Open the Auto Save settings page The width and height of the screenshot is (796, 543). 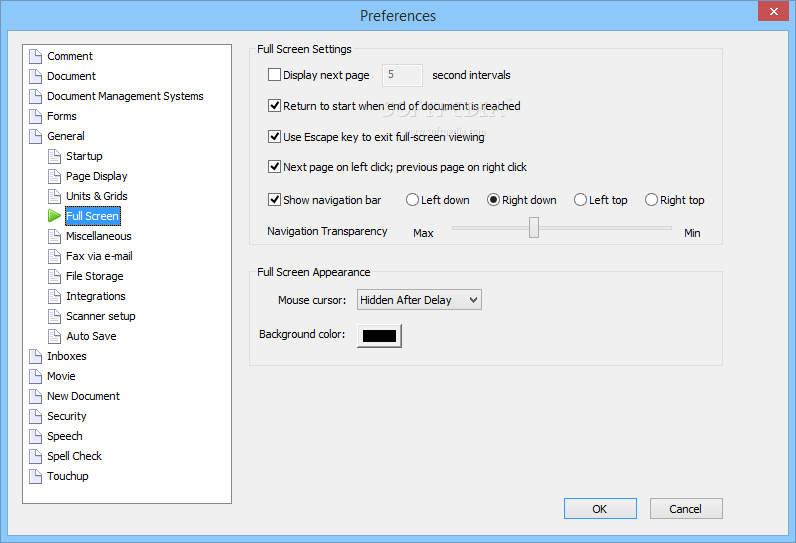(x=91, y=336)
